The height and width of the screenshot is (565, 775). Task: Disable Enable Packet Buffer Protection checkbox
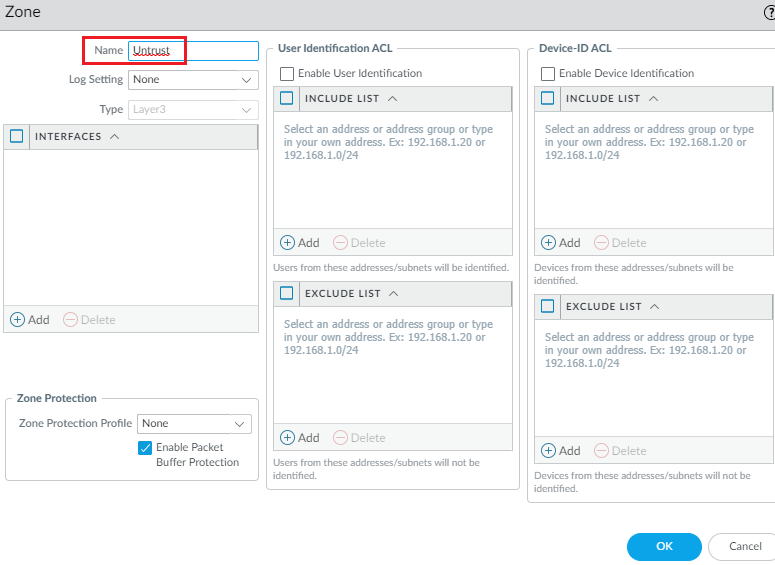[x=145, y=448]
